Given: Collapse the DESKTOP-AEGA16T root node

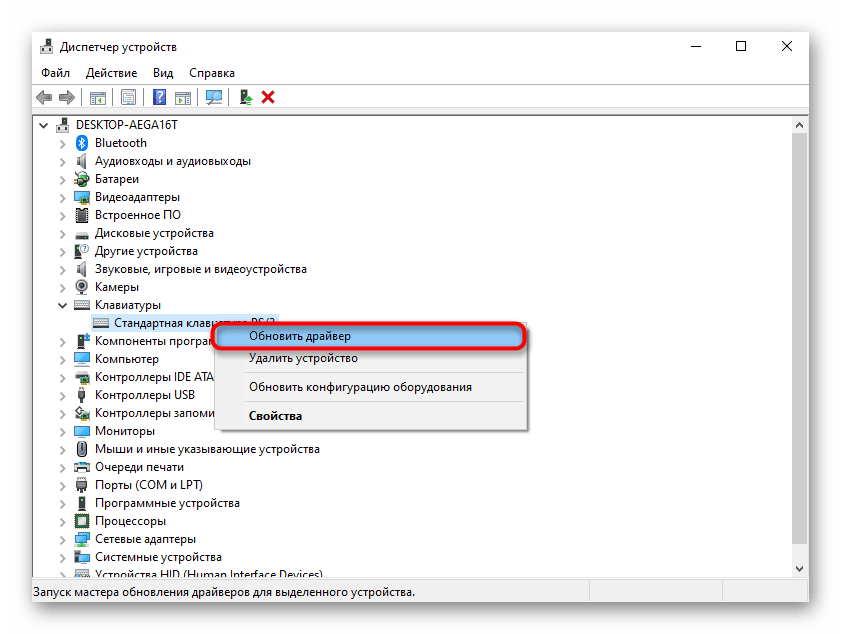Looking at the screenshot, I should (44, 125).
